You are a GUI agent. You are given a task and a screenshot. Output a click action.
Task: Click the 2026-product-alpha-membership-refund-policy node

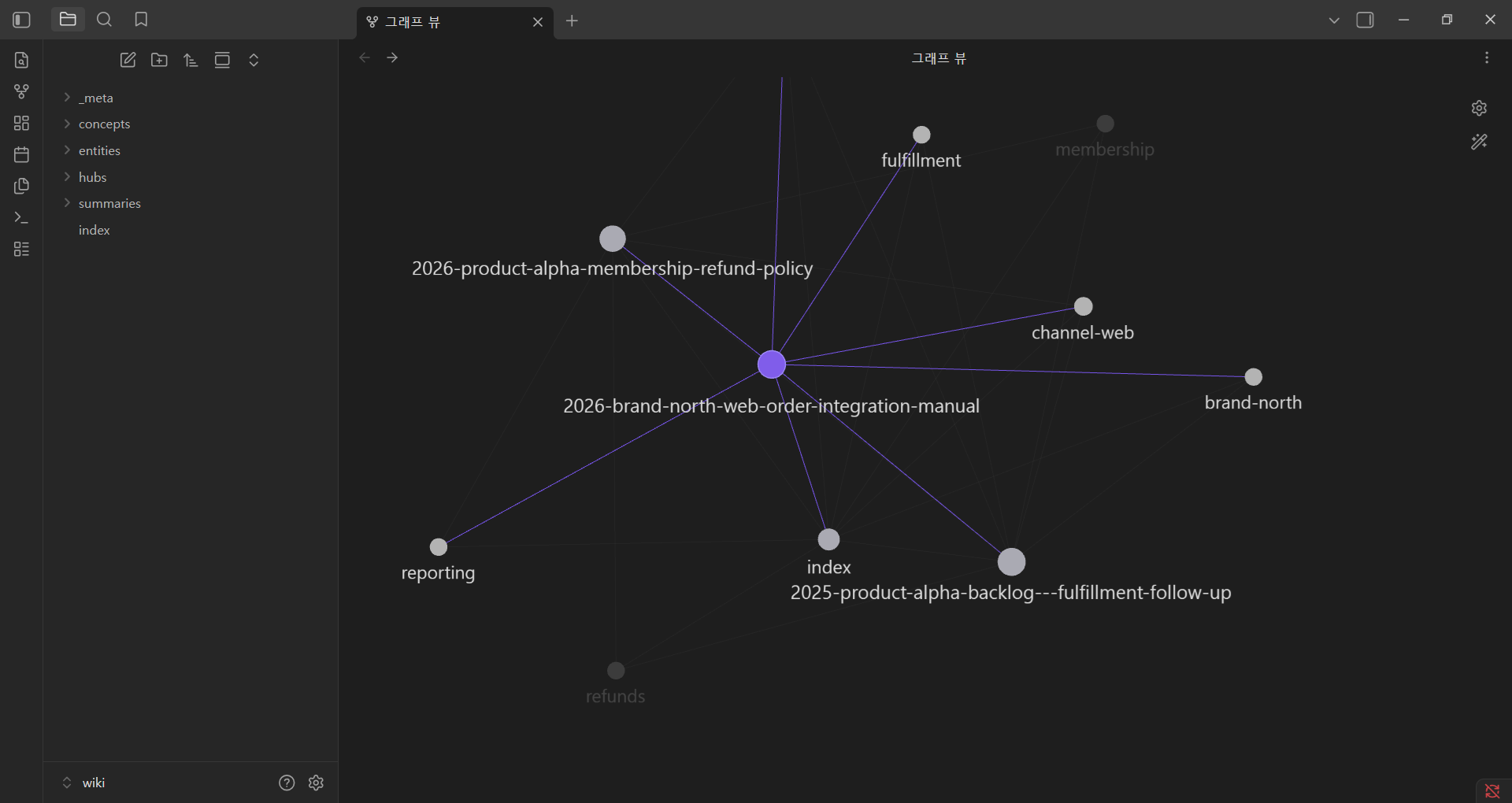pos(613,239)
